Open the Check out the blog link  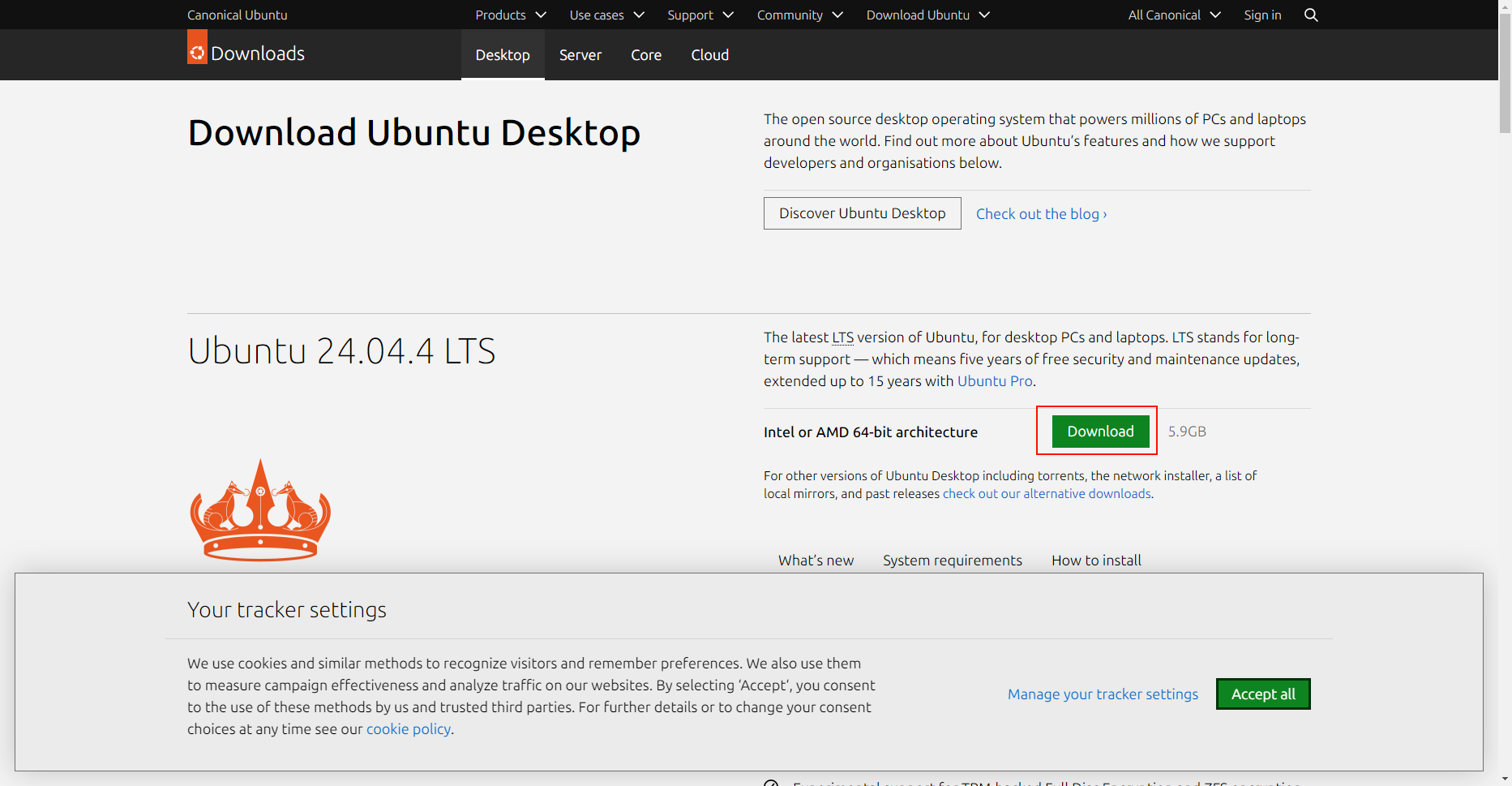point(1041,214)
